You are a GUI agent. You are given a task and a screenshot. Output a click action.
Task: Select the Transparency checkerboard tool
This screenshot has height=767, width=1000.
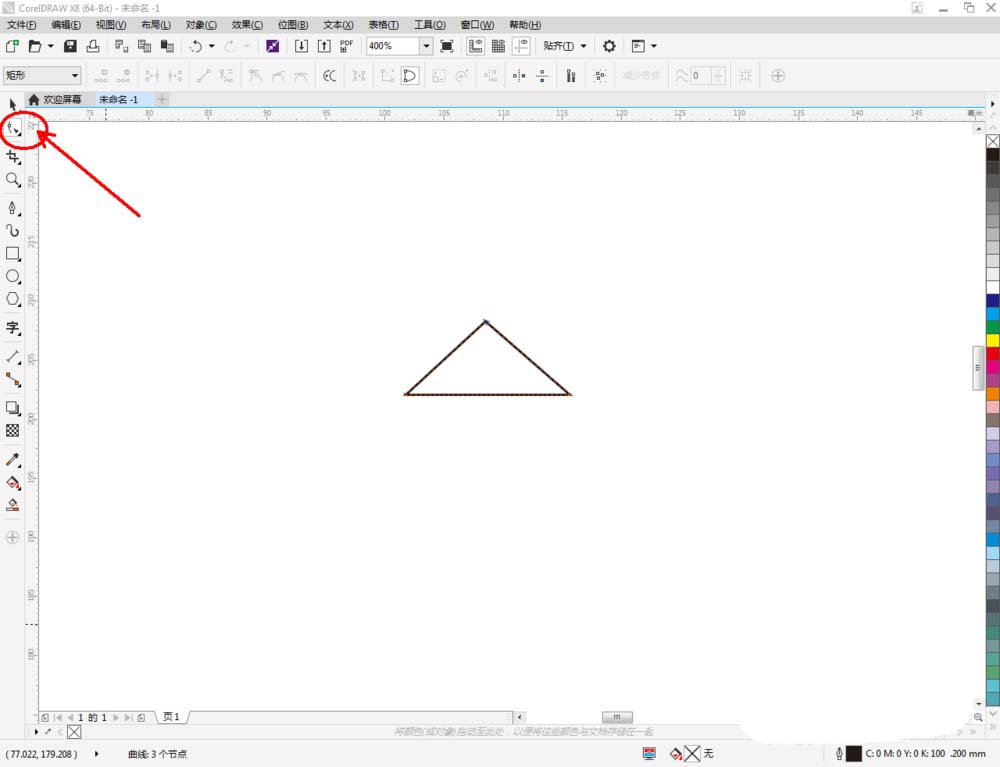[x=13, y=431]
